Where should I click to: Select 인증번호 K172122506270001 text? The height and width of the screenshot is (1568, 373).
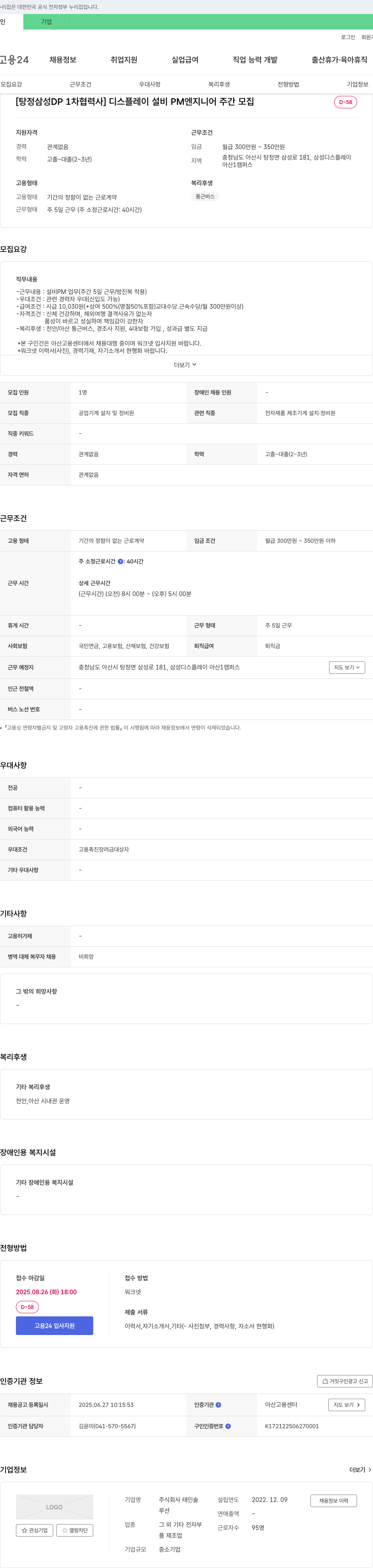point(292,1426)
